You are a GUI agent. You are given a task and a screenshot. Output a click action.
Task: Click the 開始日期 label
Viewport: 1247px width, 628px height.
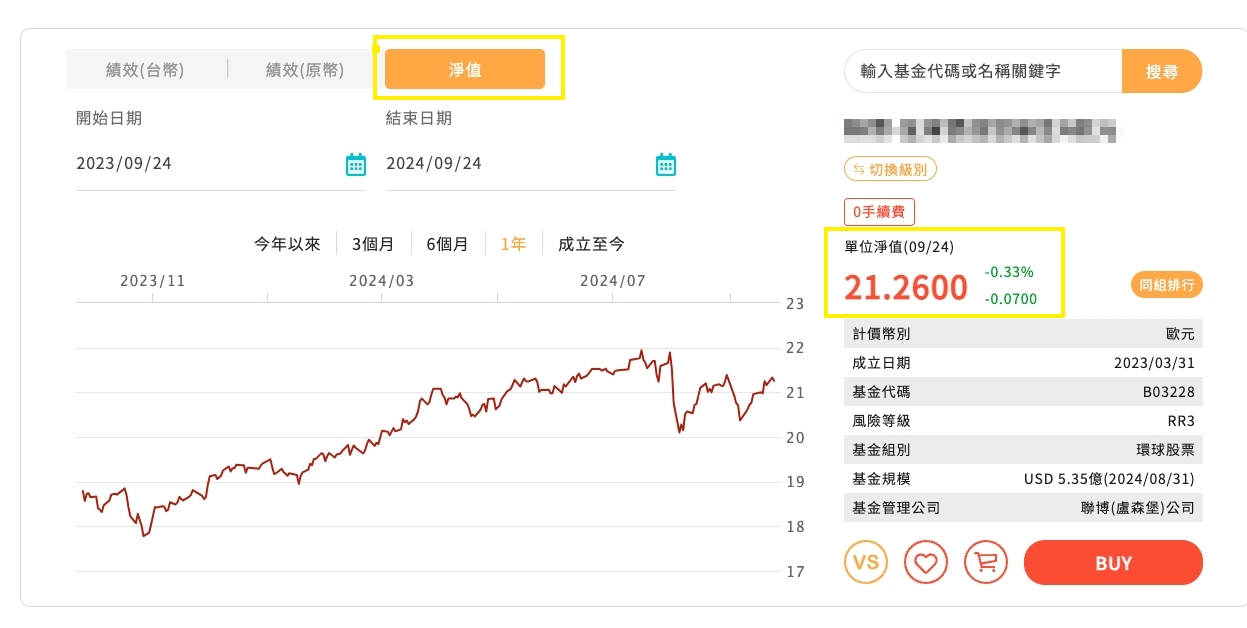109,118
